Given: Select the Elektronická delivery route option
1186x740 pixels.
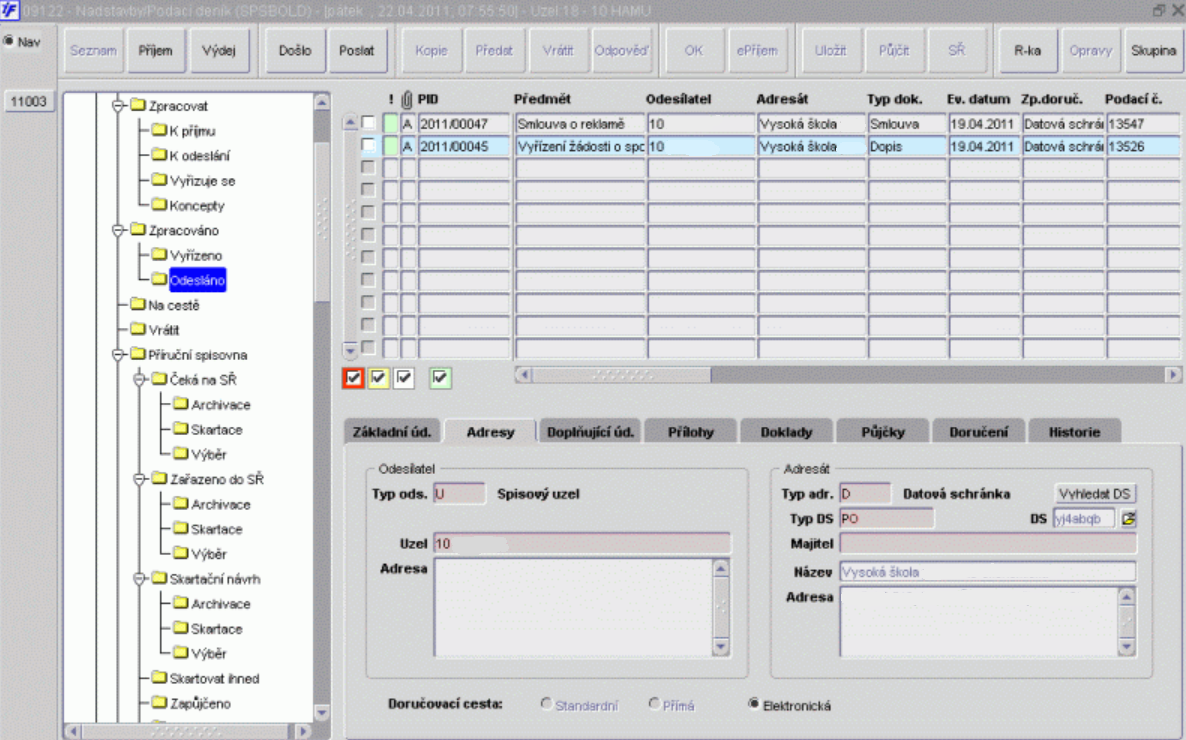Looking at the screenshot, I should click(x=753, y=704).
